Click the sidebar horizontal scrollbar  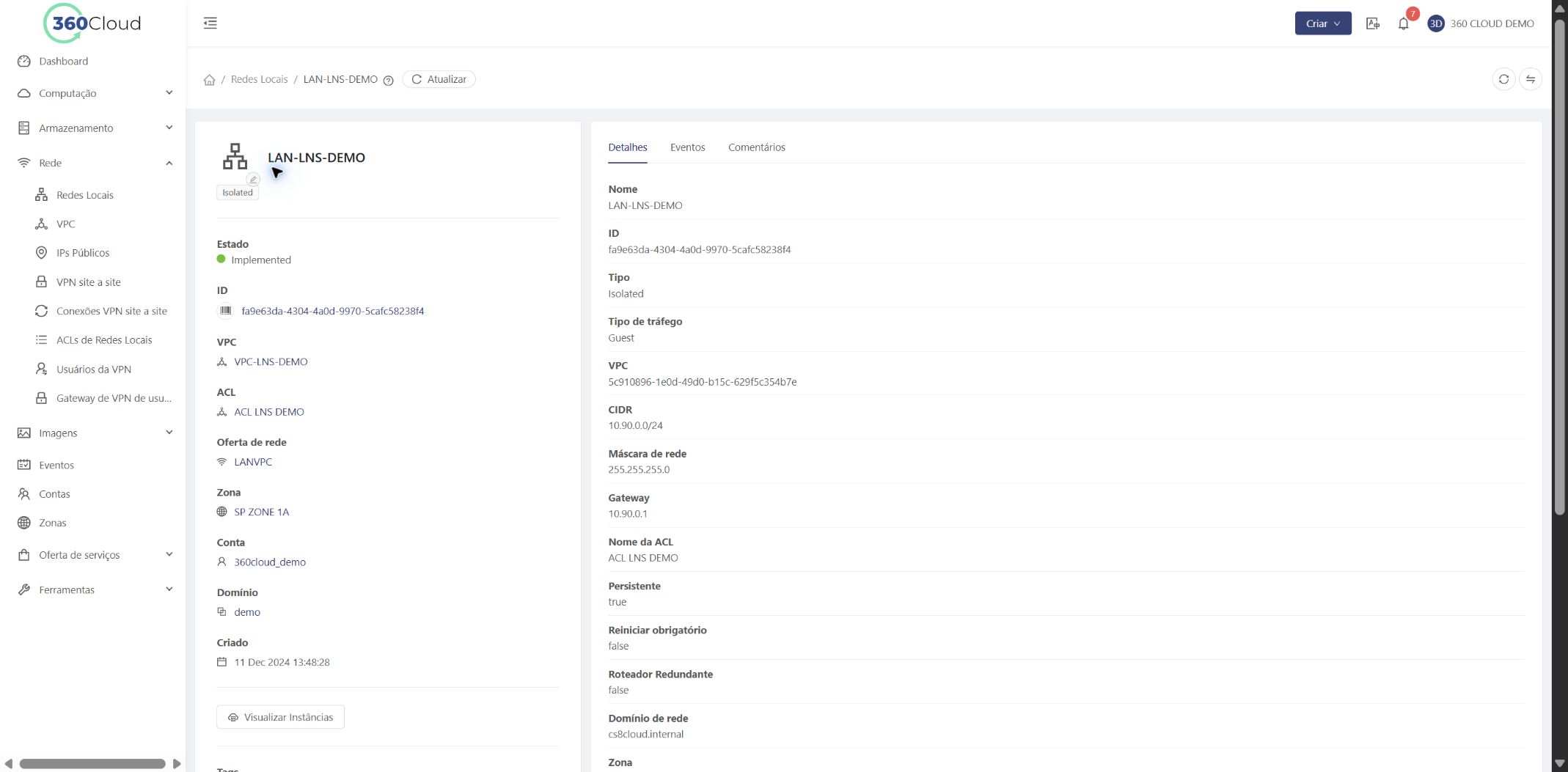[x=92, y=764]
